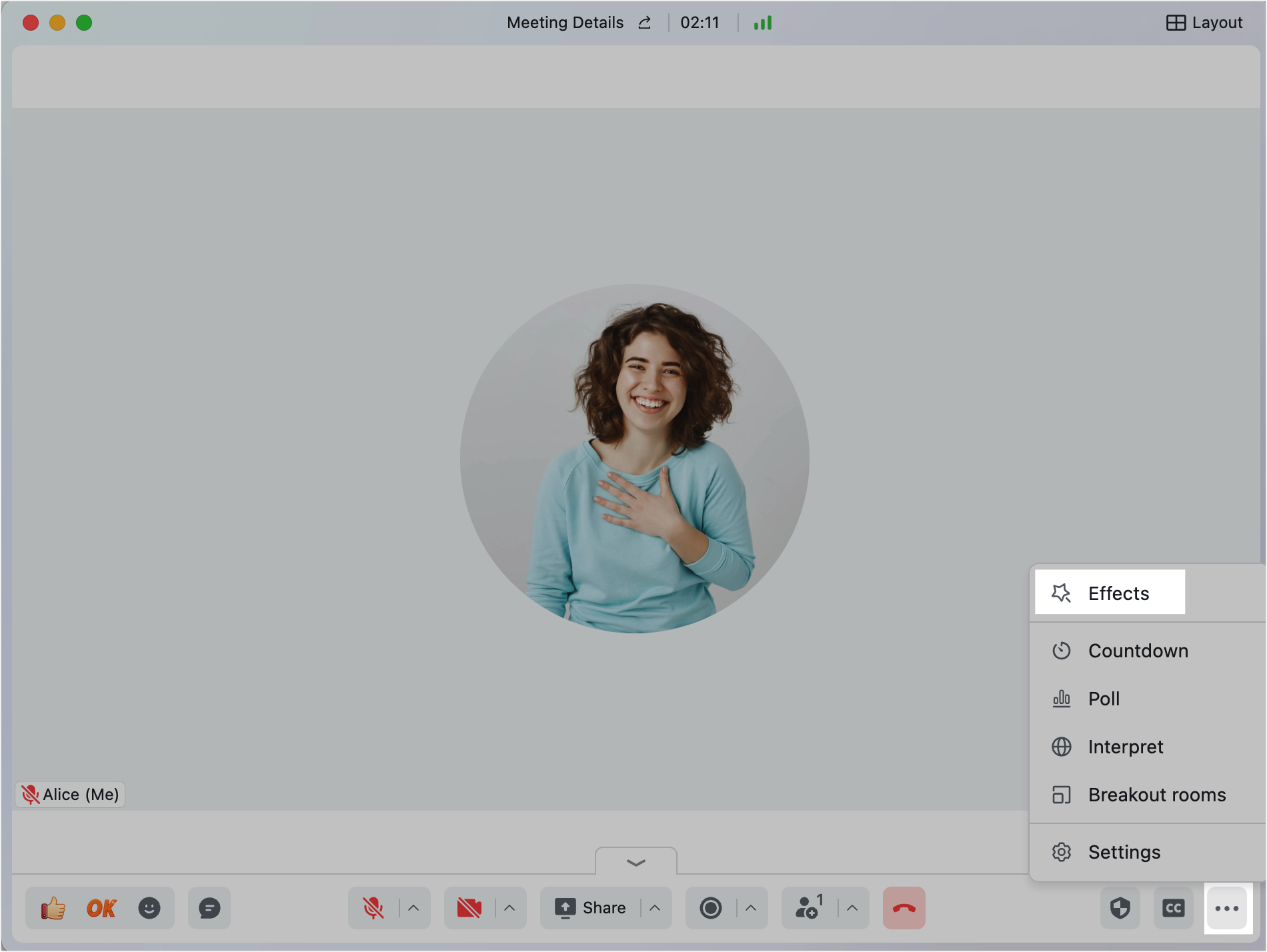The image size is (1267, 952).
Task: Open the Layout view switcher
Action: (x=1204, y=23)
